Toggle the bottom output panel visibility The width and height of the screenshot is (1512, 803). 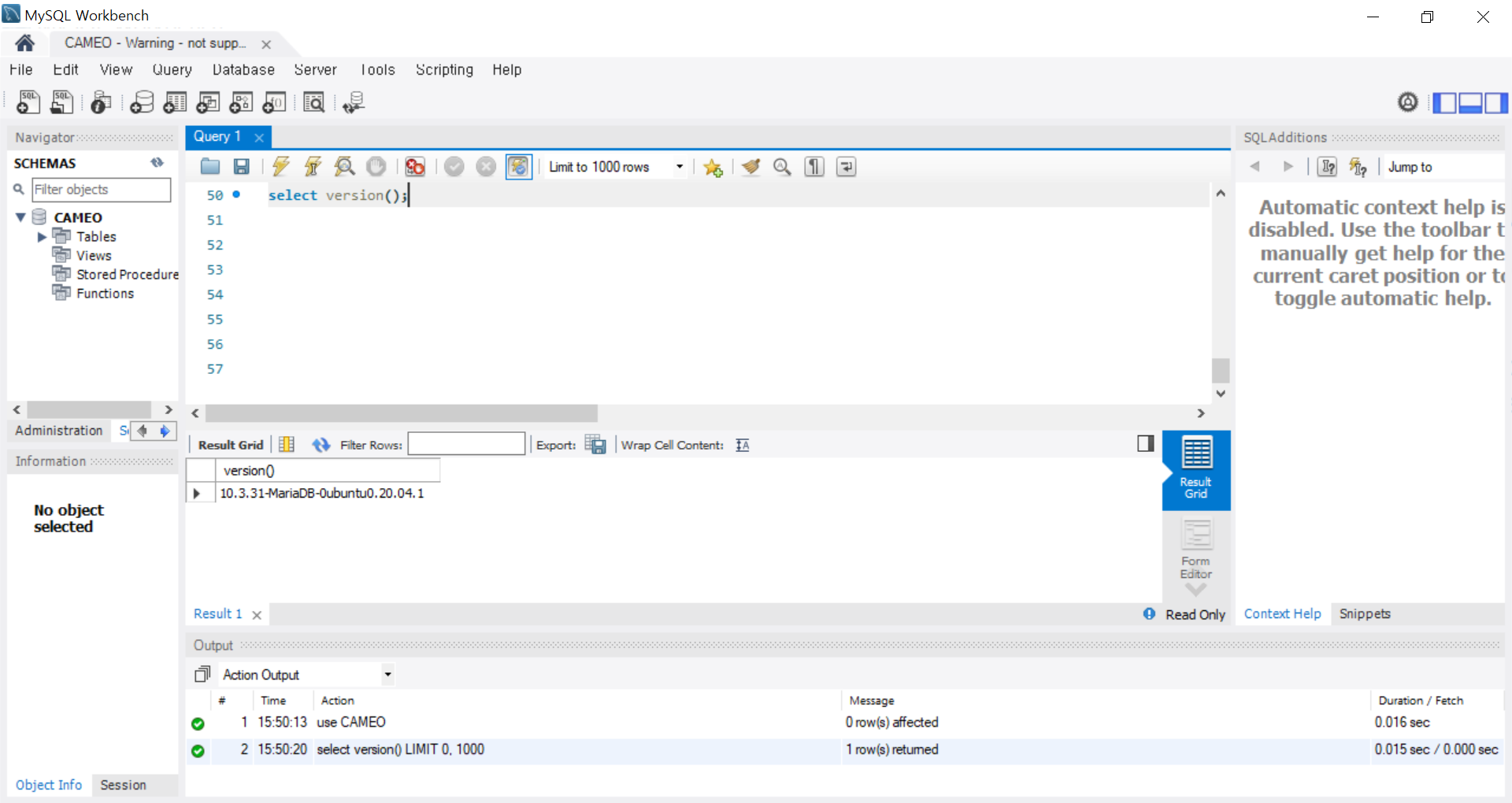point(1470,102)
